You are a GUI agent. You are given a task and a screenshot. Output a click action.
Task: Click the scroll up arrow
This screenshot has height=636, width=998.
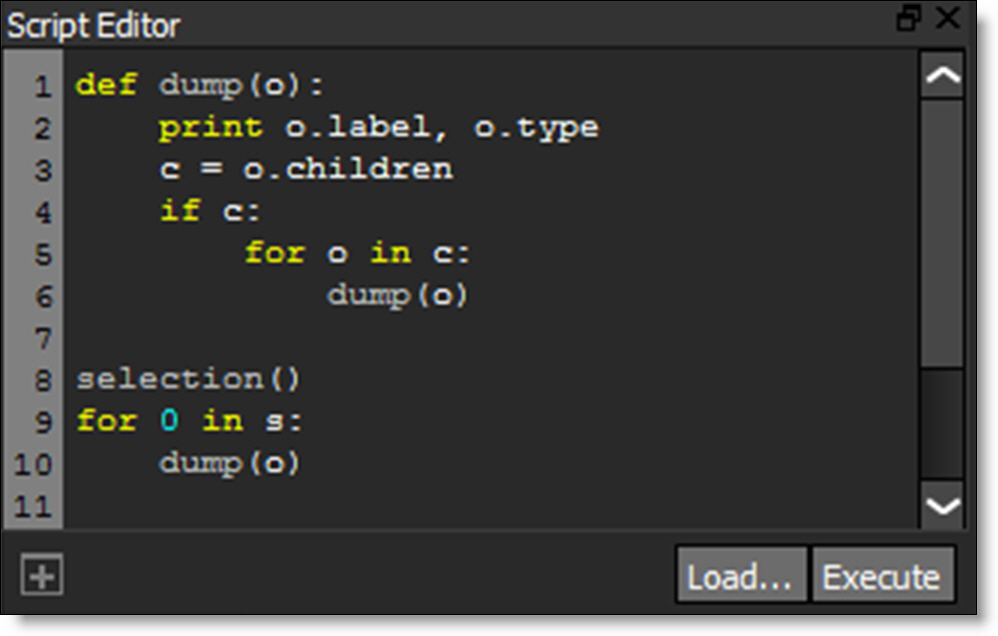[x=941, y=76]
